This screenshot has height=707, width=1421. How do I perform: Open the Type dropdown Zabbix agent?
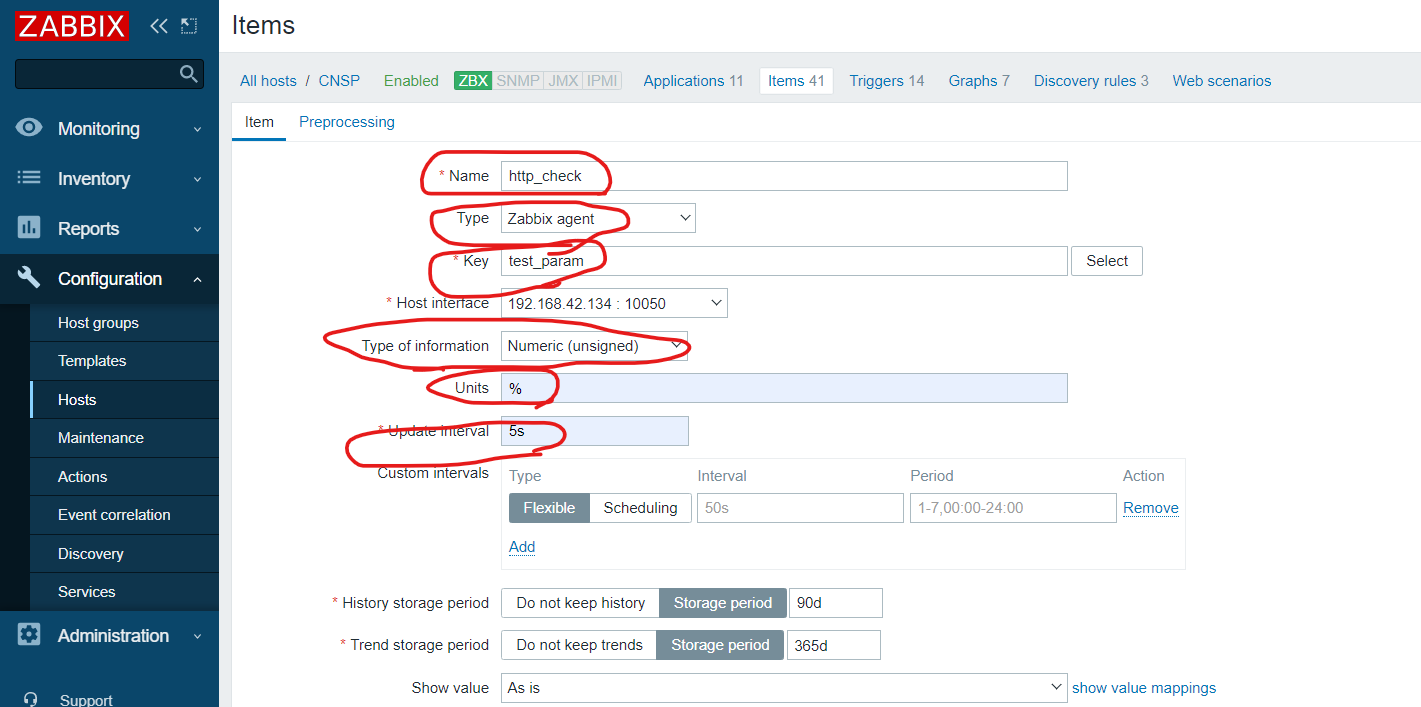(598, 218)
